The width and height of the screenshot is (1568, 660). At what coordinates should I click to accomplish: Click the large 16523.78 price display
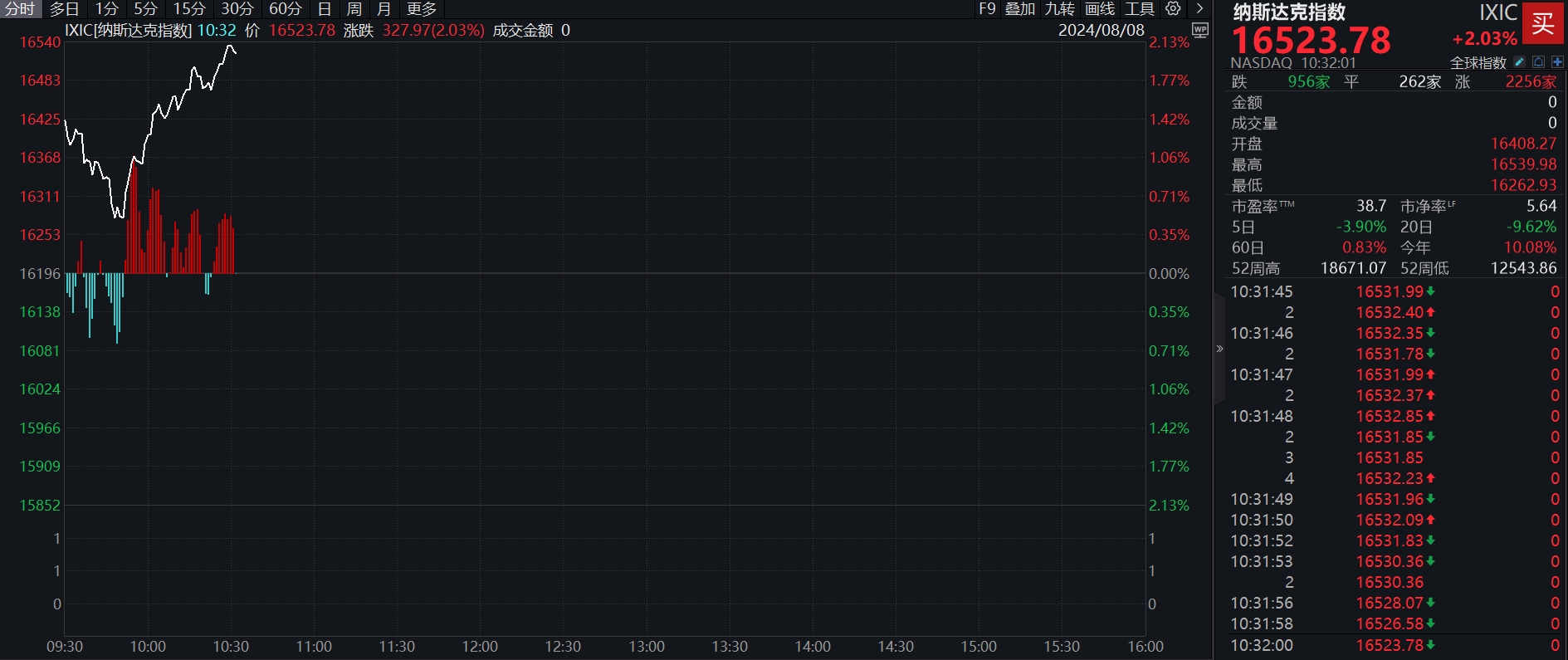click(x=1312, y=40)
